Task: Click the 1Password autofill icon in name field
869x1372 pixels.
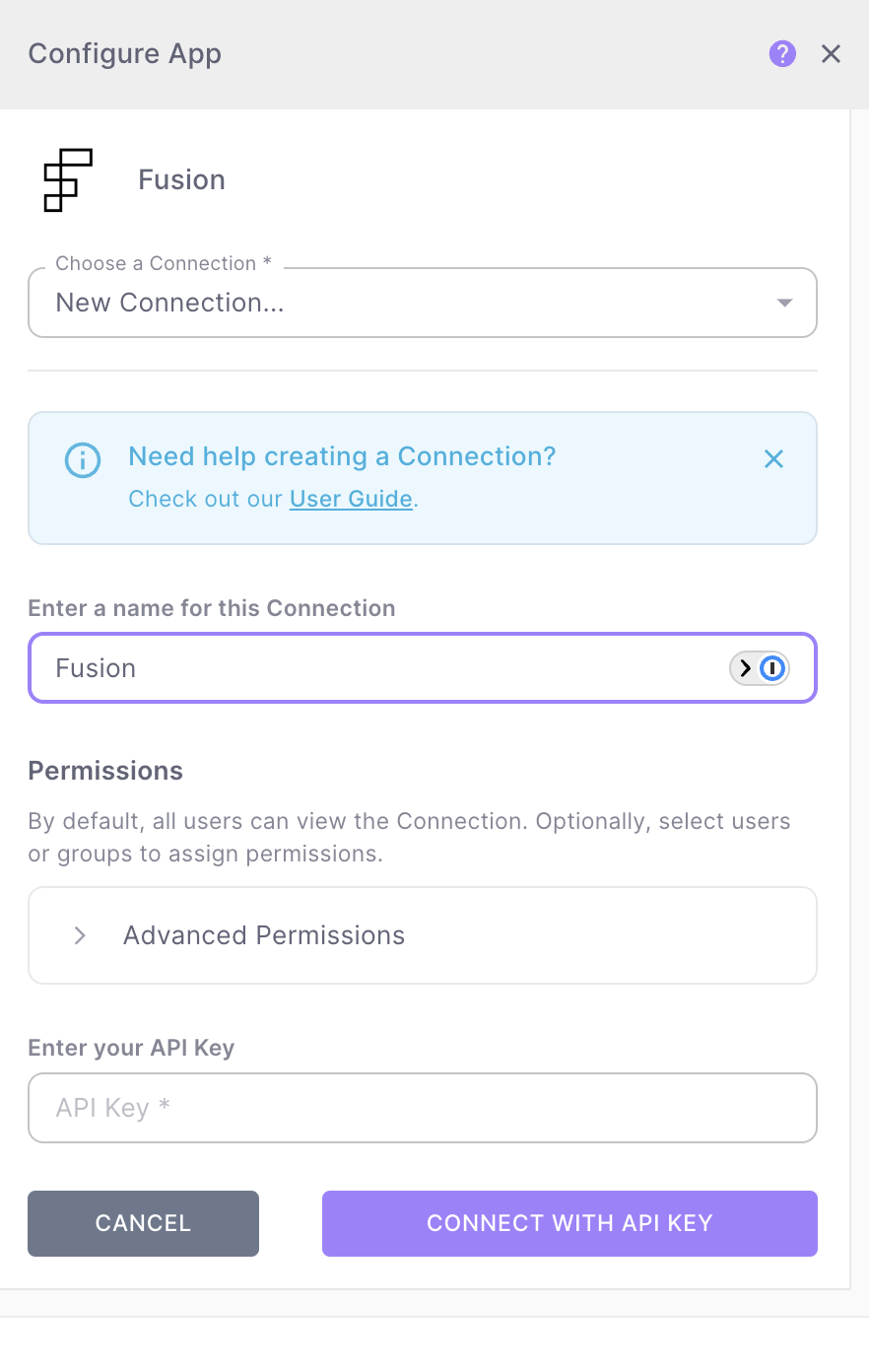Action: click(x=773, y=668)
